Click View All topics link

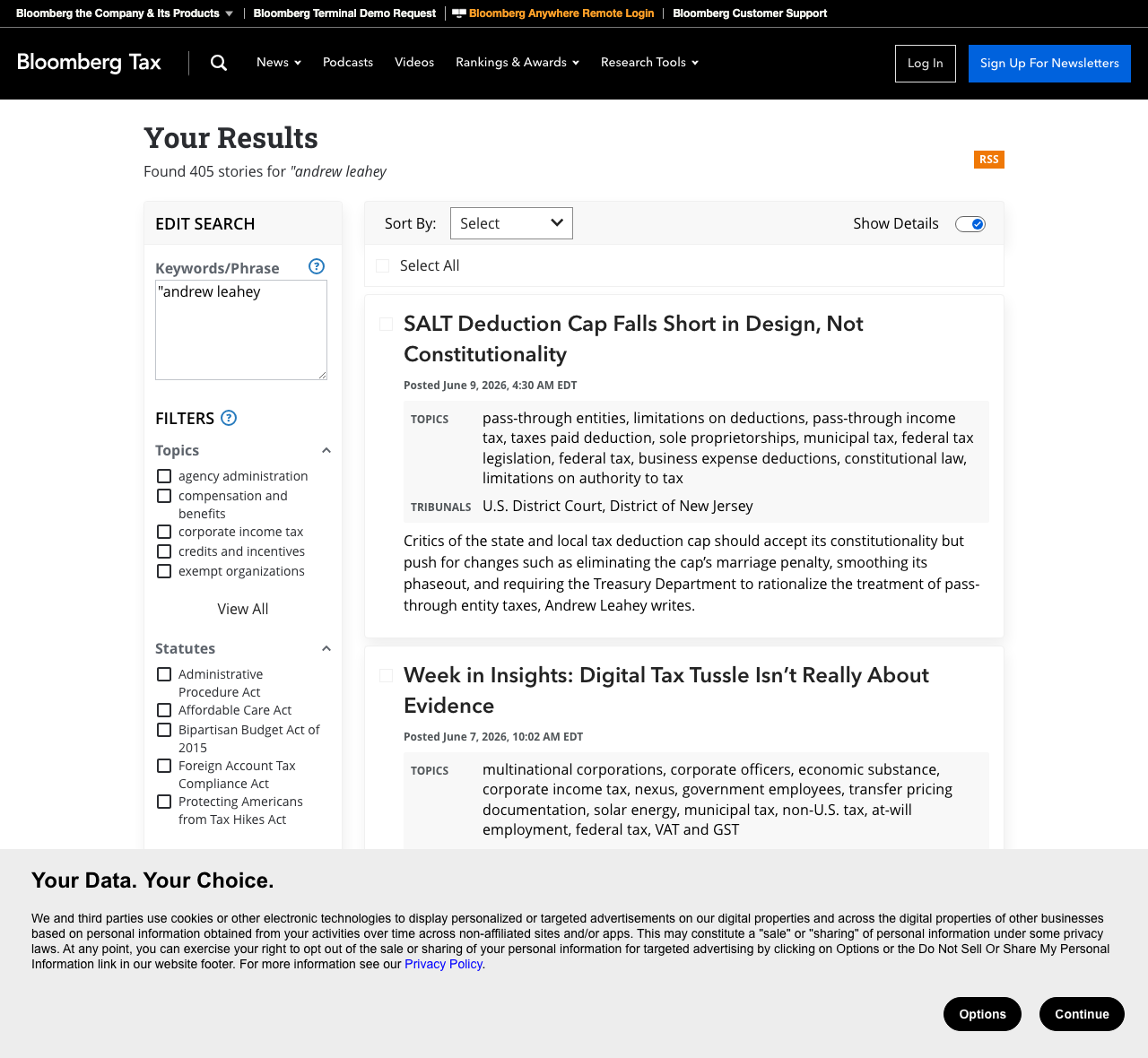[243, 609]
